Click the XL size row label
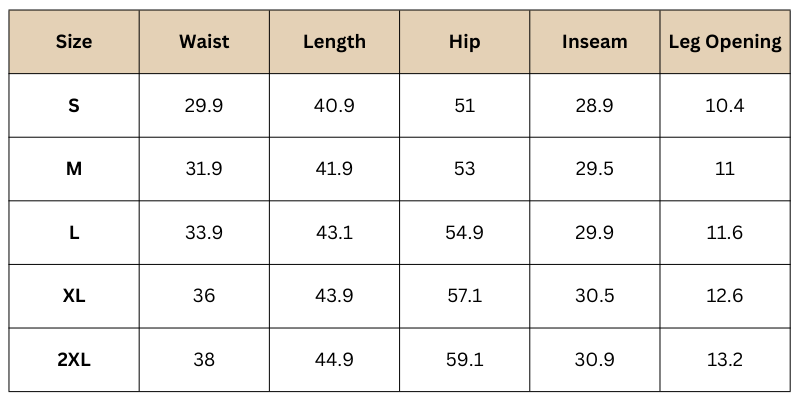 coord(74,296)
